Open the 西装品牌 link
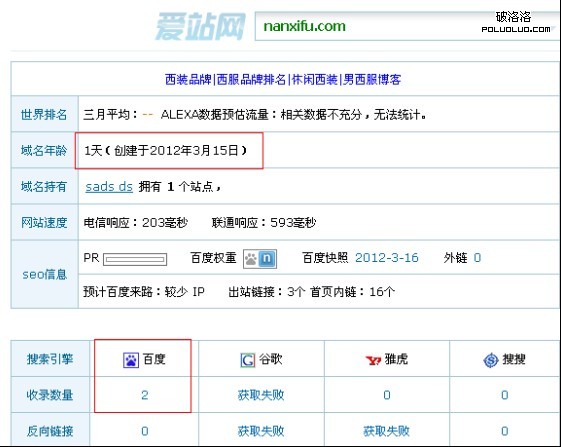The width and height of the screenshot is (561, 447). 188,79
